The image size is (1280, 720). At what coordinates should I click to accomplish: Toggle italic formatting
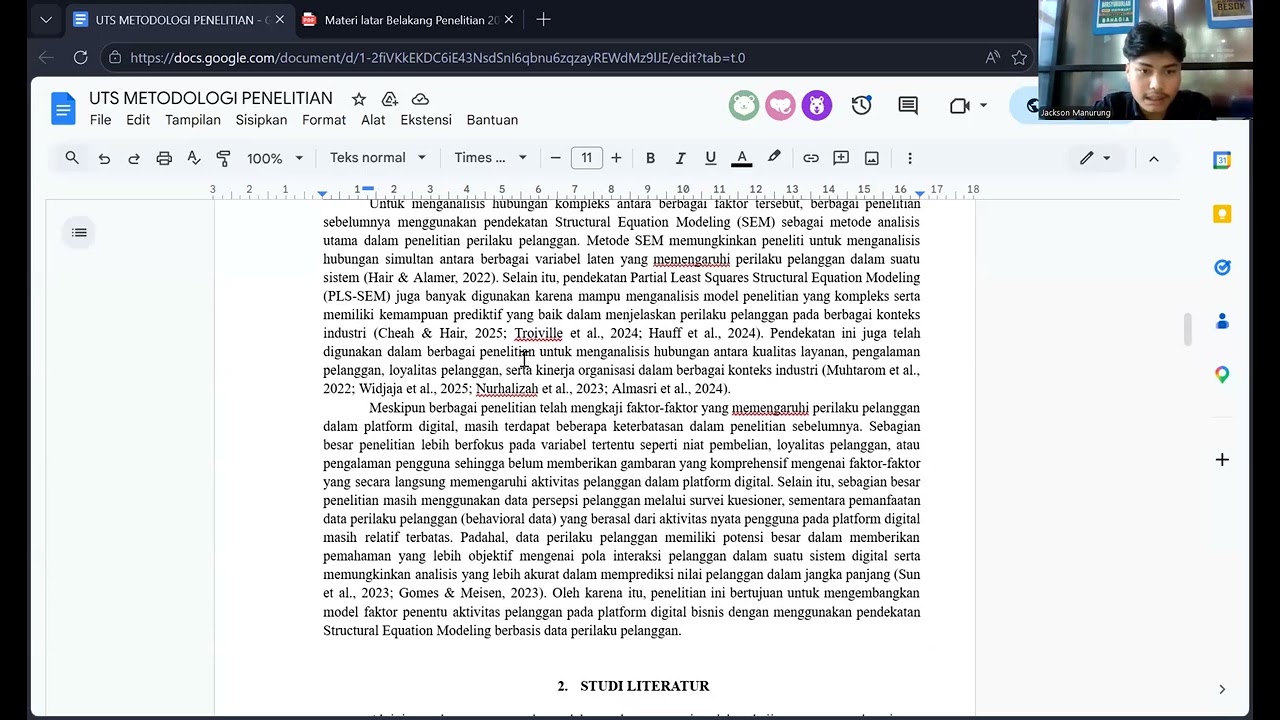pyautogui.click(x=680, y=158)
